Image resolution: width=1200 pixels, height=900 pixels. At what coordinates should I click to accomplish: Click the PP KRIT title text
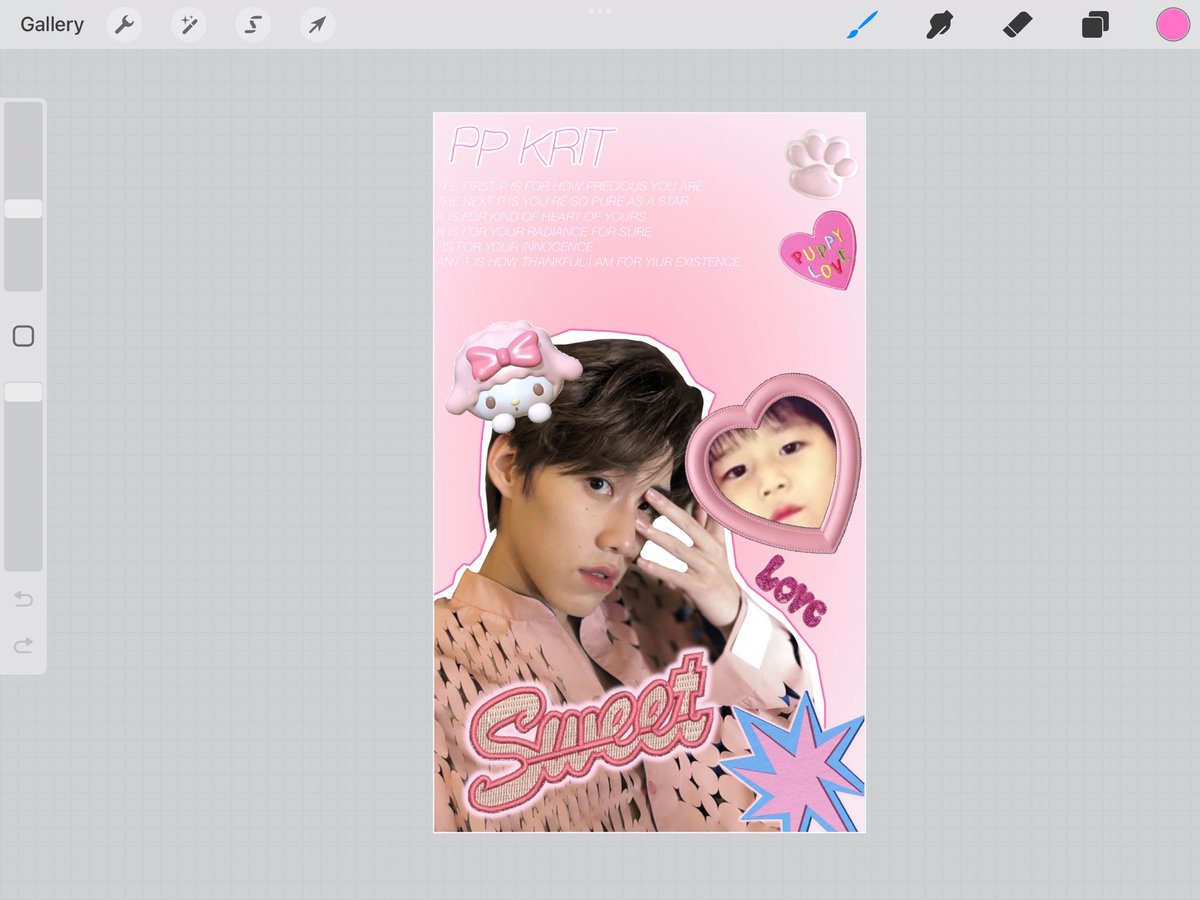coord(531,146)
